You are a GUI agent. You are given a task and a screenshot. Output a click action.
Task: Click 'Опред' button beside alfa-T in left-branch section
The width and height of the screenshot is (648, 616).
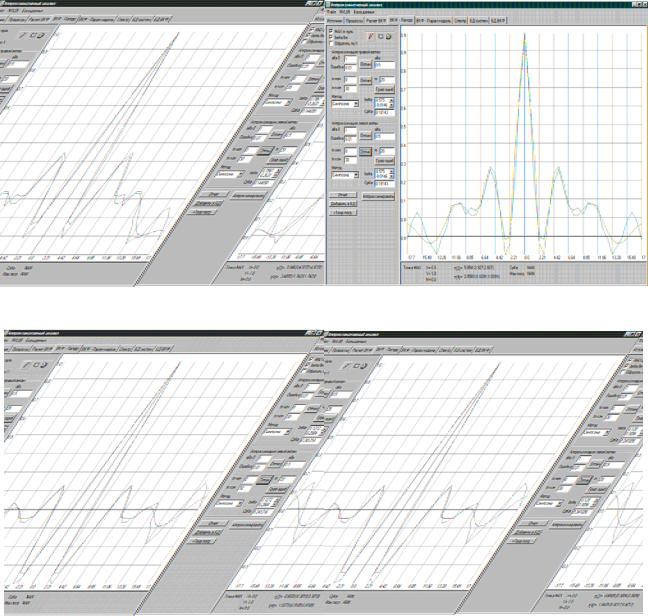click(x=365, y=136)
